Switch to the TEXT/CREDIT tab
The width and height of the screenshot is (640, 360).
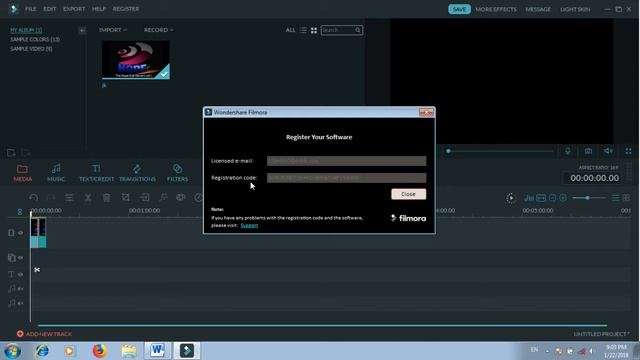[96, 173]
